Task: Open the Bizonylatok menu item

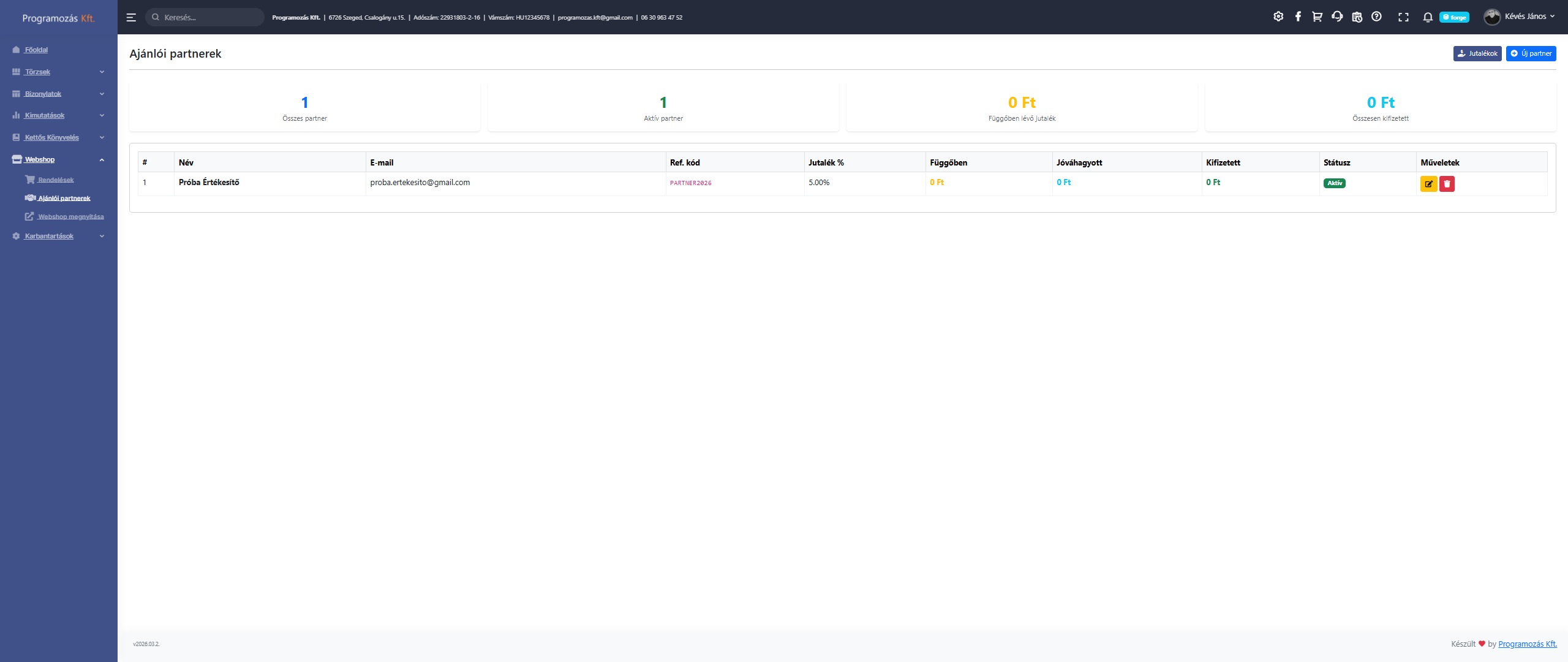Action: [43, 94]
